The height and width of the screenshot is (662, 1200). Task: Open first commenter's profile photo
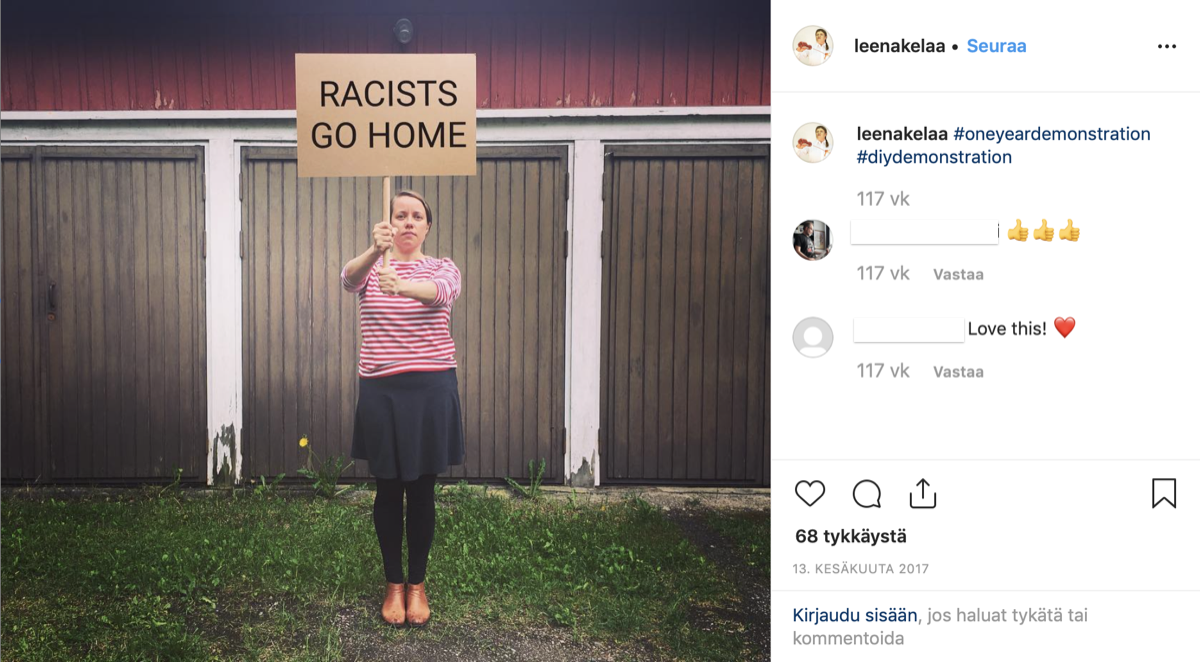[x=813, y=240]
